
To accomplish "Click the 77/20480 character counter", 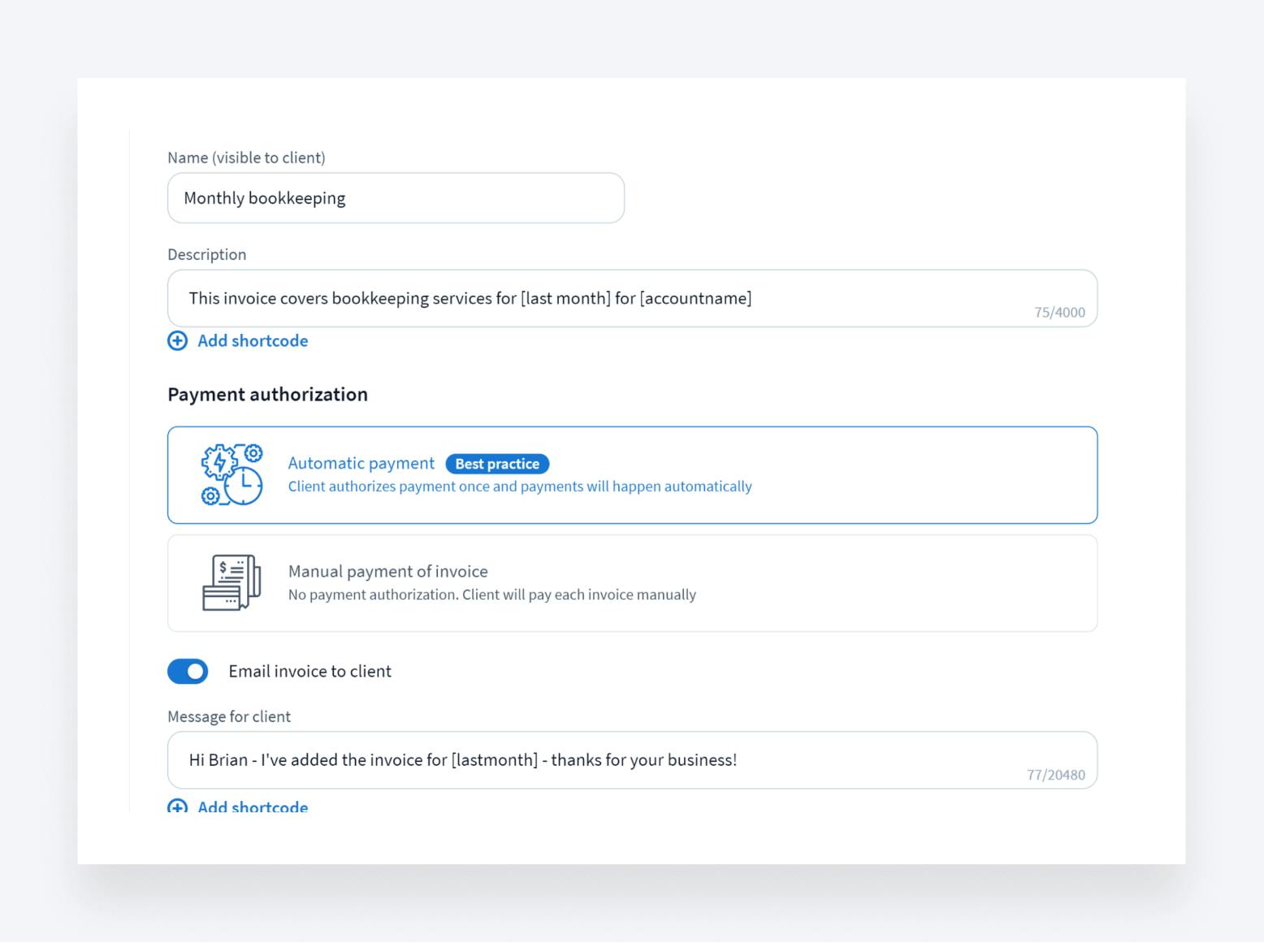I will click(1055, 775).
